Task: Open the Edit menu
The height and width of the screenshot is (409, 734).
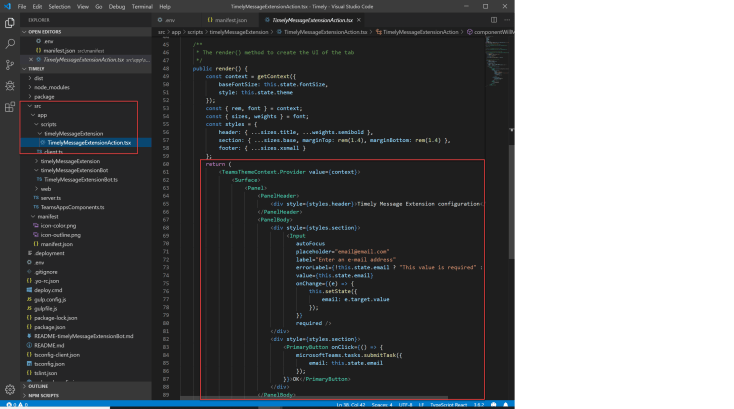Action: (x=37, y=7)
